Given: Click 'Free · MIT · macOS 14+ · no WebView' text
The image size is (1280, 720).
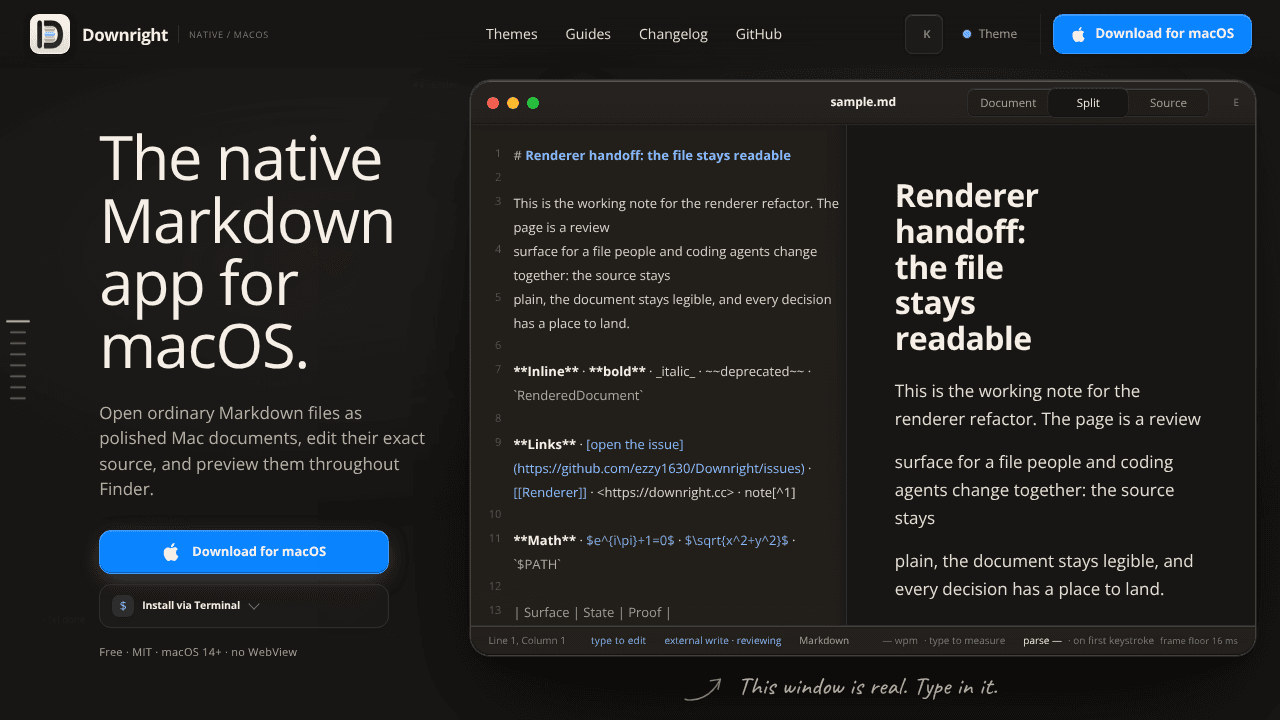Looking at the screenshot, I should [198, 652].
